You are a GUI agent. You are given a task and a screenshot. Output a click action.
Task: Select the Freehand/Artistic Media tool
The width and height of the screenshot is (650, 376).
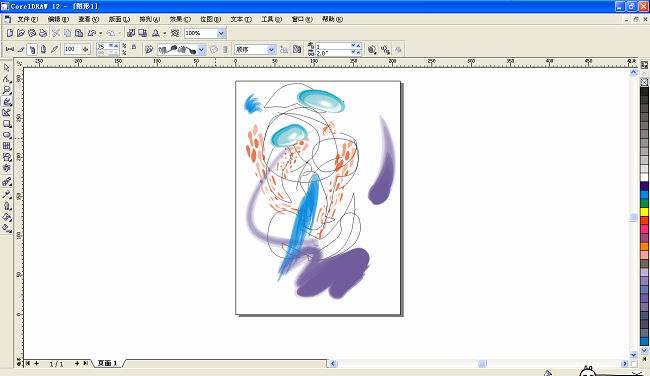coord(7,101)
